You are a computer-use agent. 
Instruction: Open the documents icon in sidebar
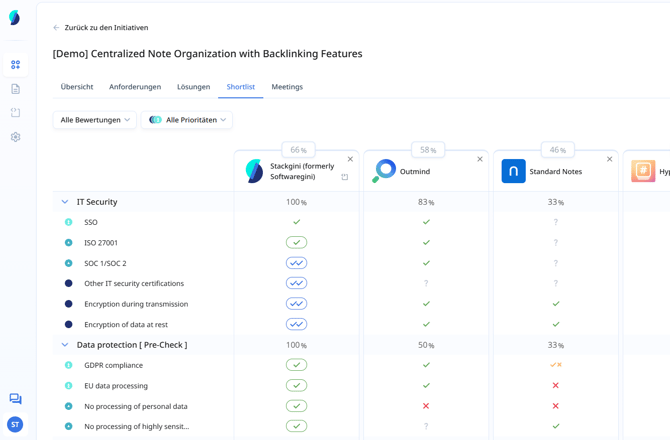(x=15, y=89)
